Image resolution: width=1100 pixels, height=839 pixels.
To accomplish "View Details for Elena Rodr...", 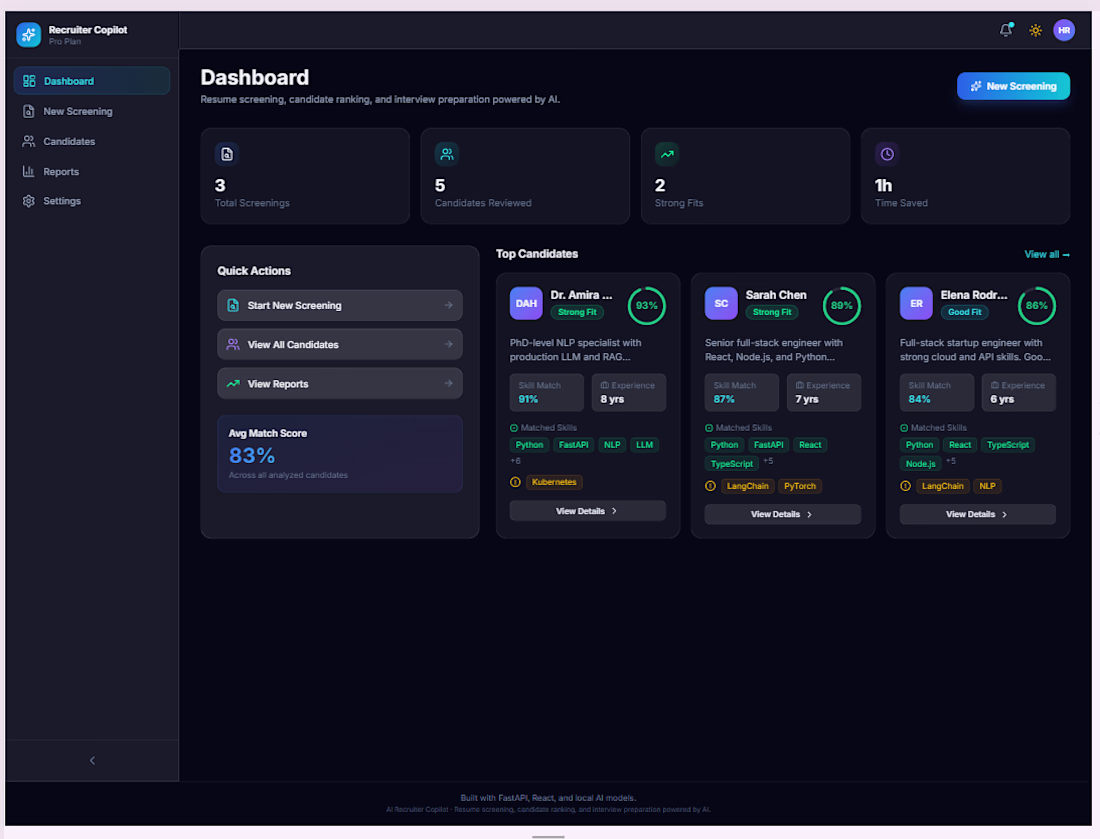I will [x=977, y=514].
